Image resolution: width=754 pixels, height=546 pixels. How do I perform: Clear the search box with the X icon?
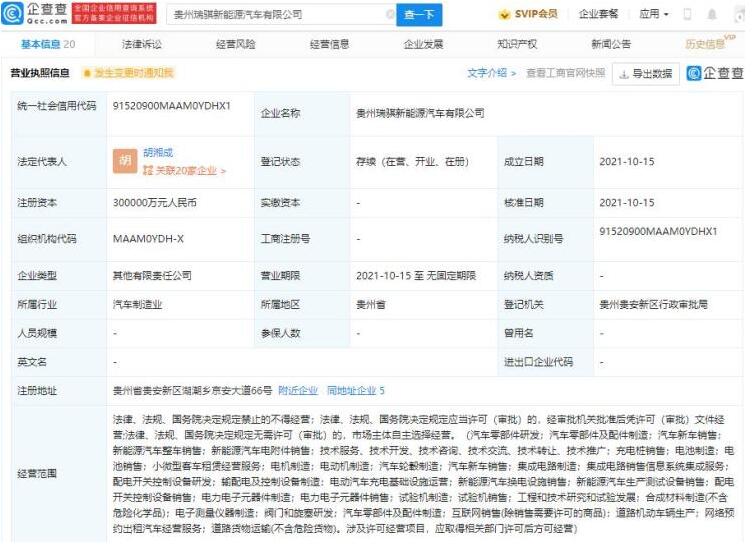(390, 14)
